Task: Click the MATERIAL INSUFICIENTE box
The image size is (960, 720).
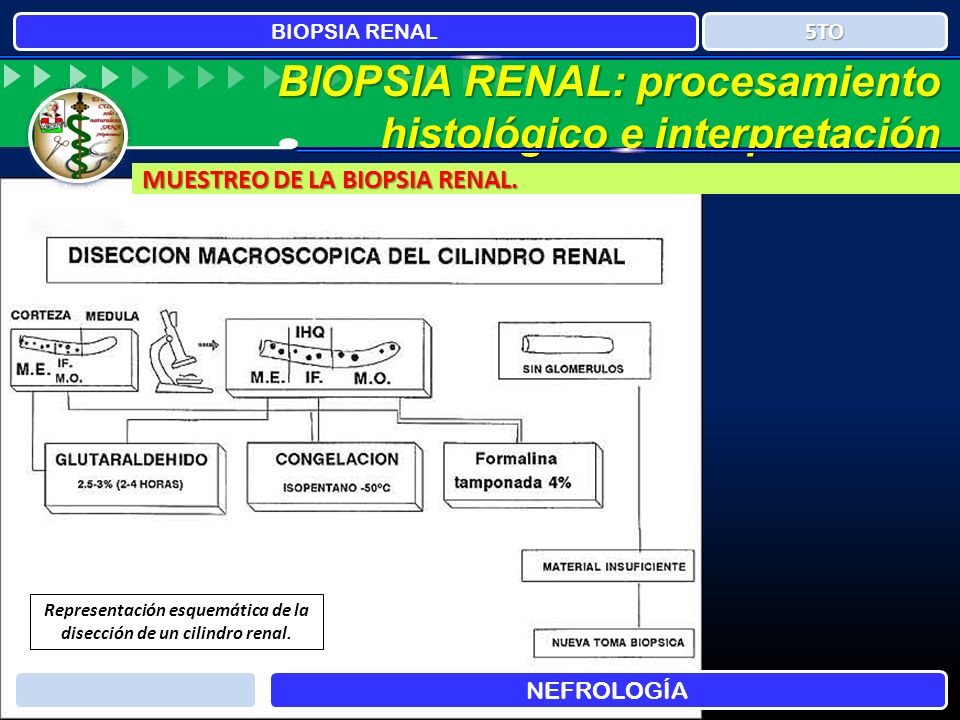Action: (x=608, y=566)
